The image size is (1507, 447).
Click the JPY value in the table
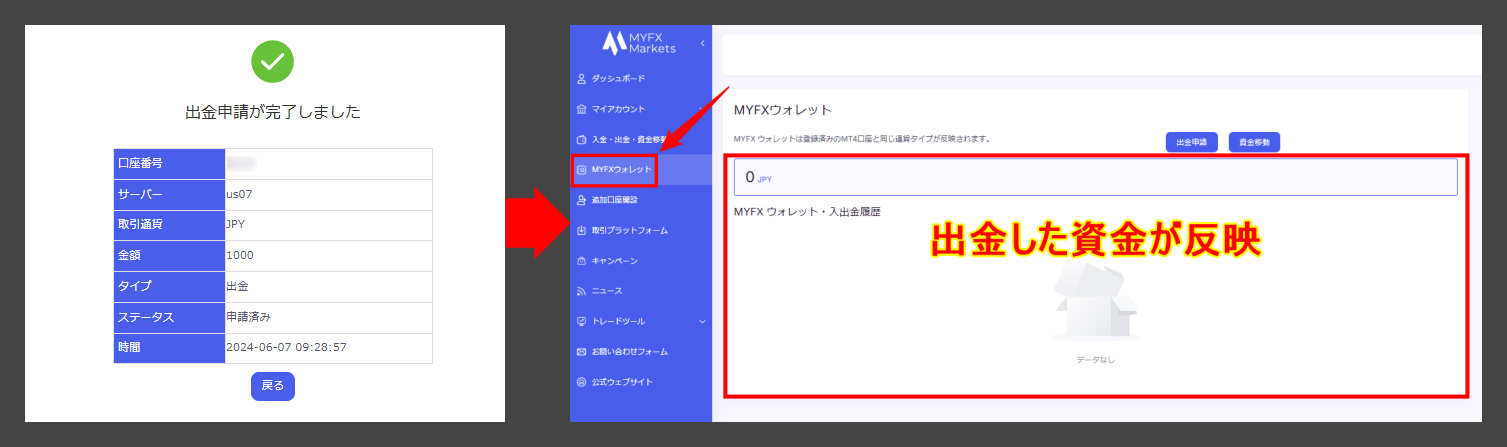[237, 225]
